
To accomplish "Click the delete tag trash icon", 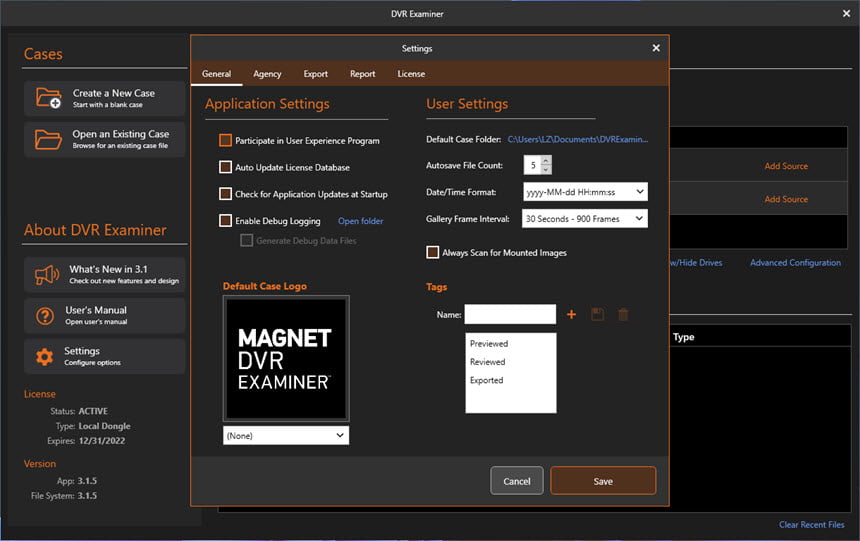I will (623, 314).
